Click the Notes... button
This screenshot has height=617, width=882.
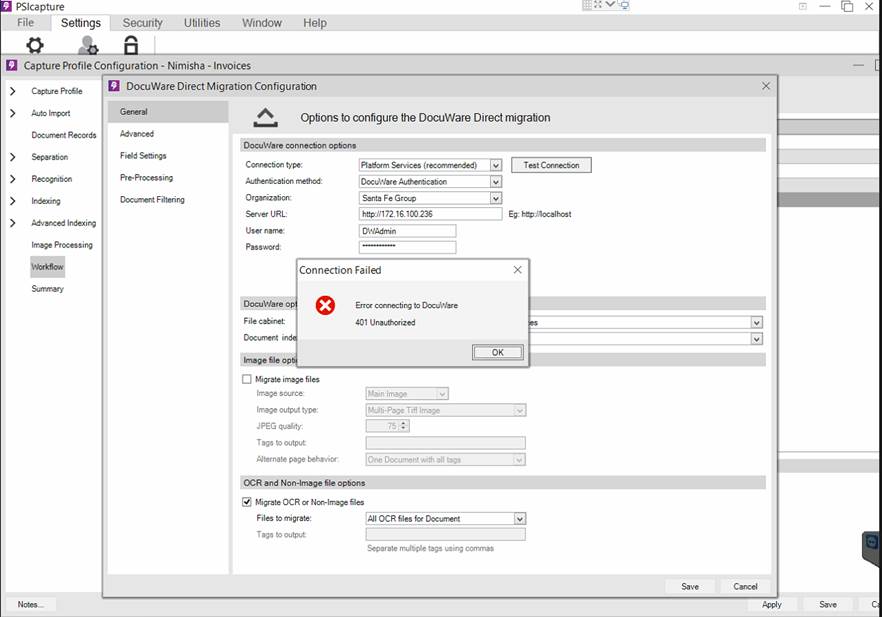point(30,604)
